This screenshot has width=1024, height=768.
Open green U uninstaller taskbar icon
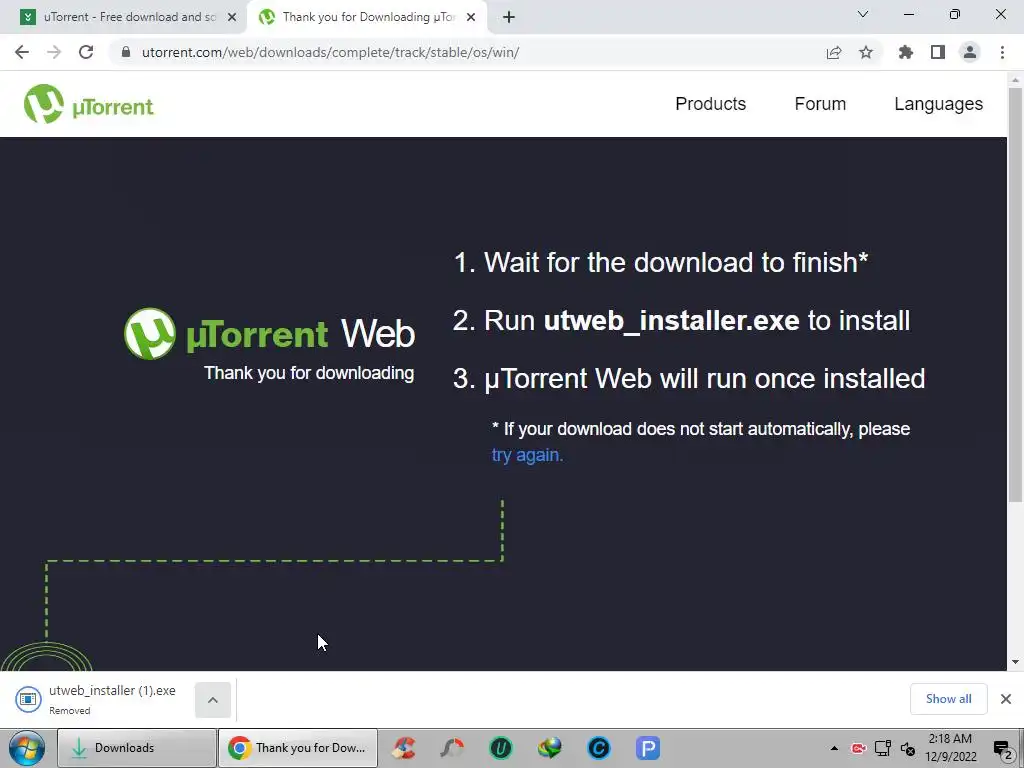(501, 748)
